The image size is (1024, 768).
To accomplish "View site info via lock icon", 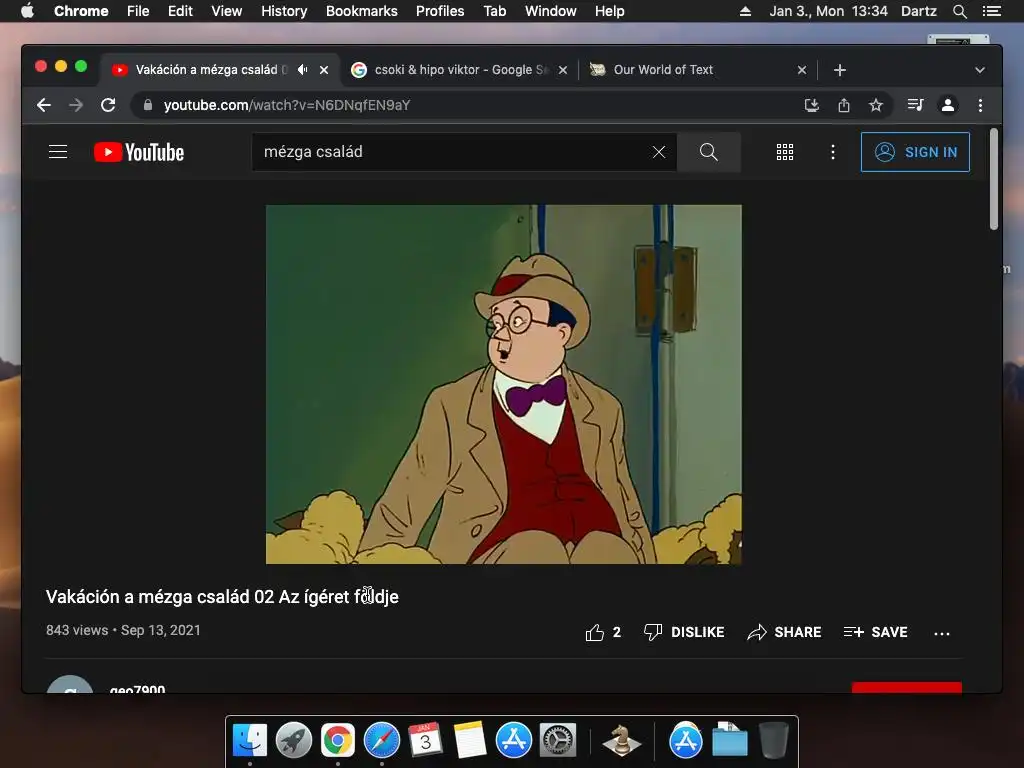I will point(148,105).
